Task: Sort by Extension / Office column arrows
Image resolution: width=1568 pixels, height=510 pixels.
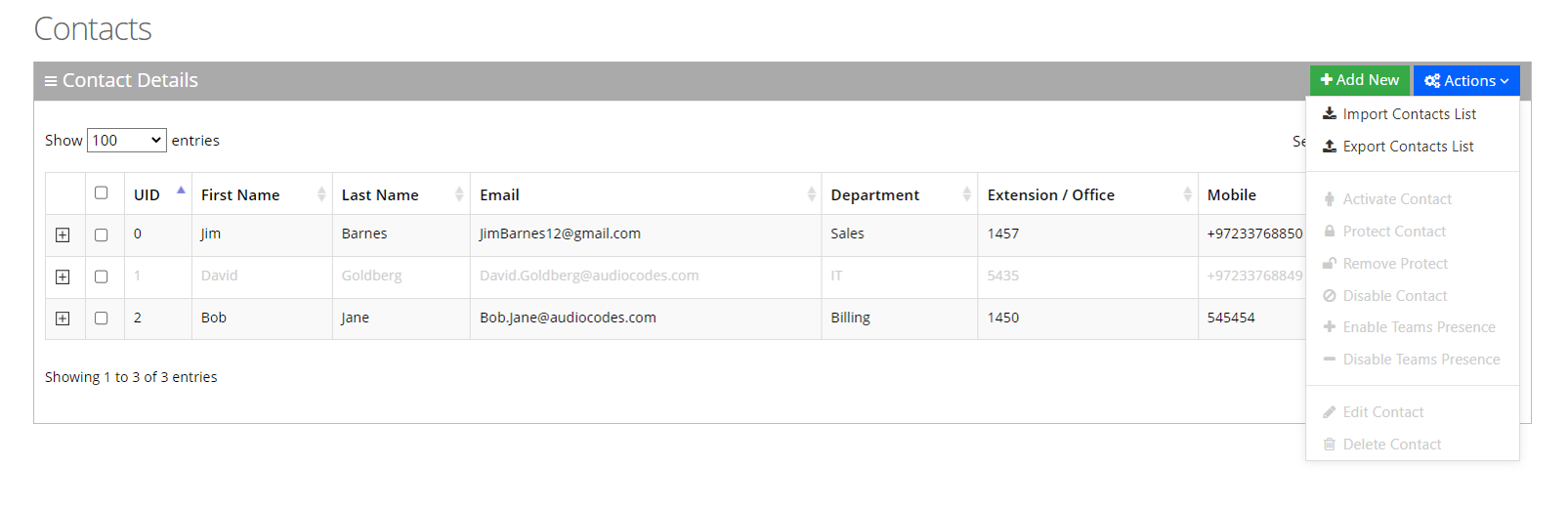Action: [1187, 194]
